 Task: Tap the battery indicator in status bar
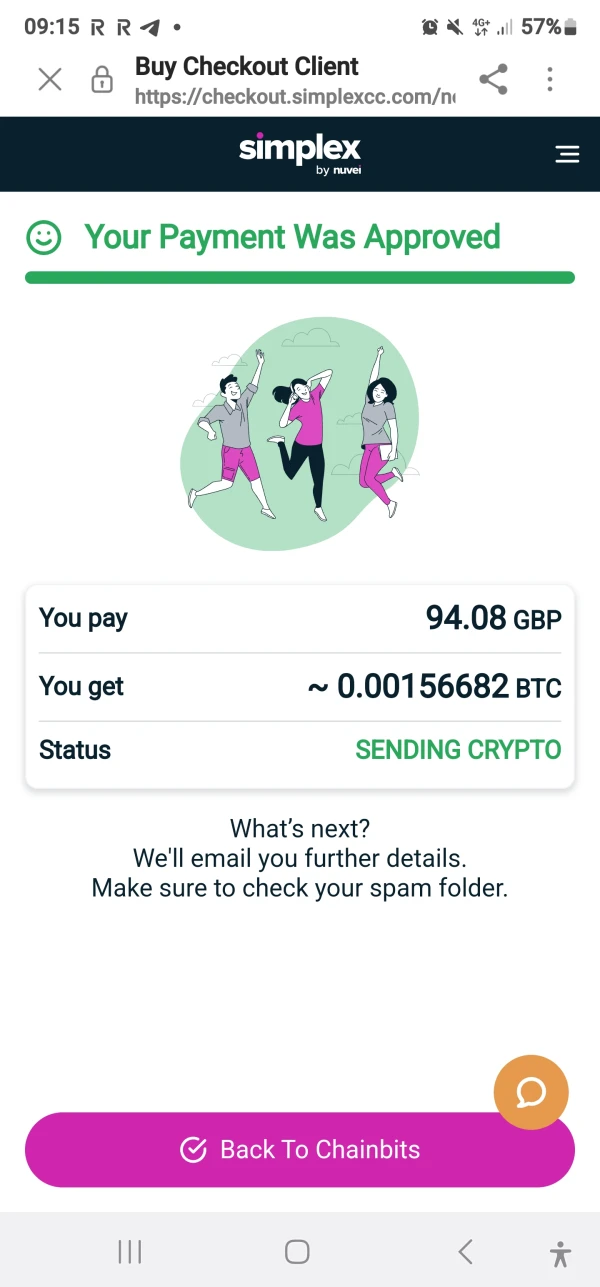tap(571, 27)
